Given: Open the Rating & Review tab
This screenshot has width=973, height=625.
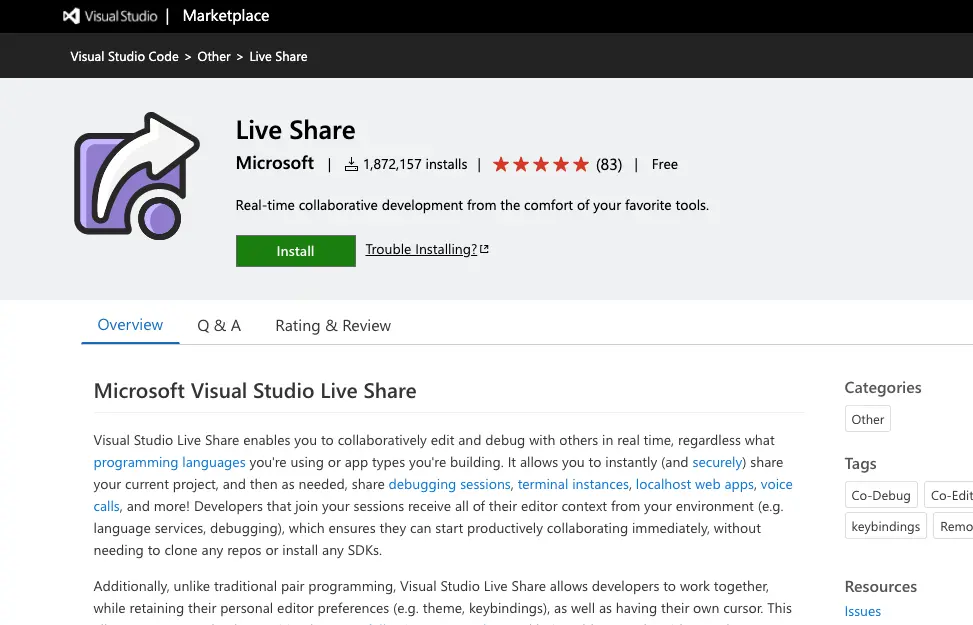Looking at the screenshot, I should pyautogui.click(x=333, y=325).
